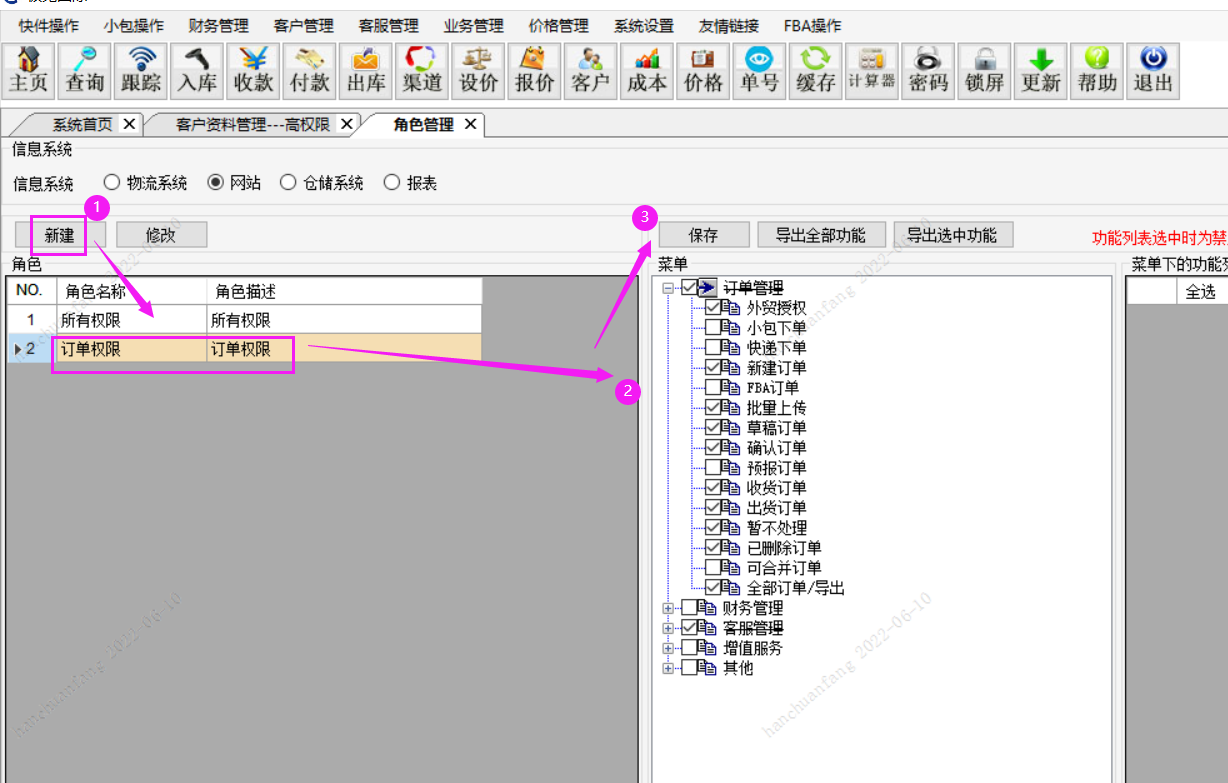Open the 收款 receipts toolbar icon
This screenshot has height=783, width=1228.
point(253,71)
